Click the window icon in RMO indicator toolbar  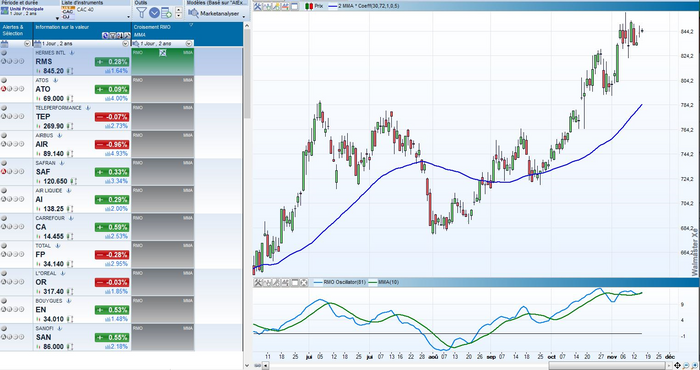295,282
